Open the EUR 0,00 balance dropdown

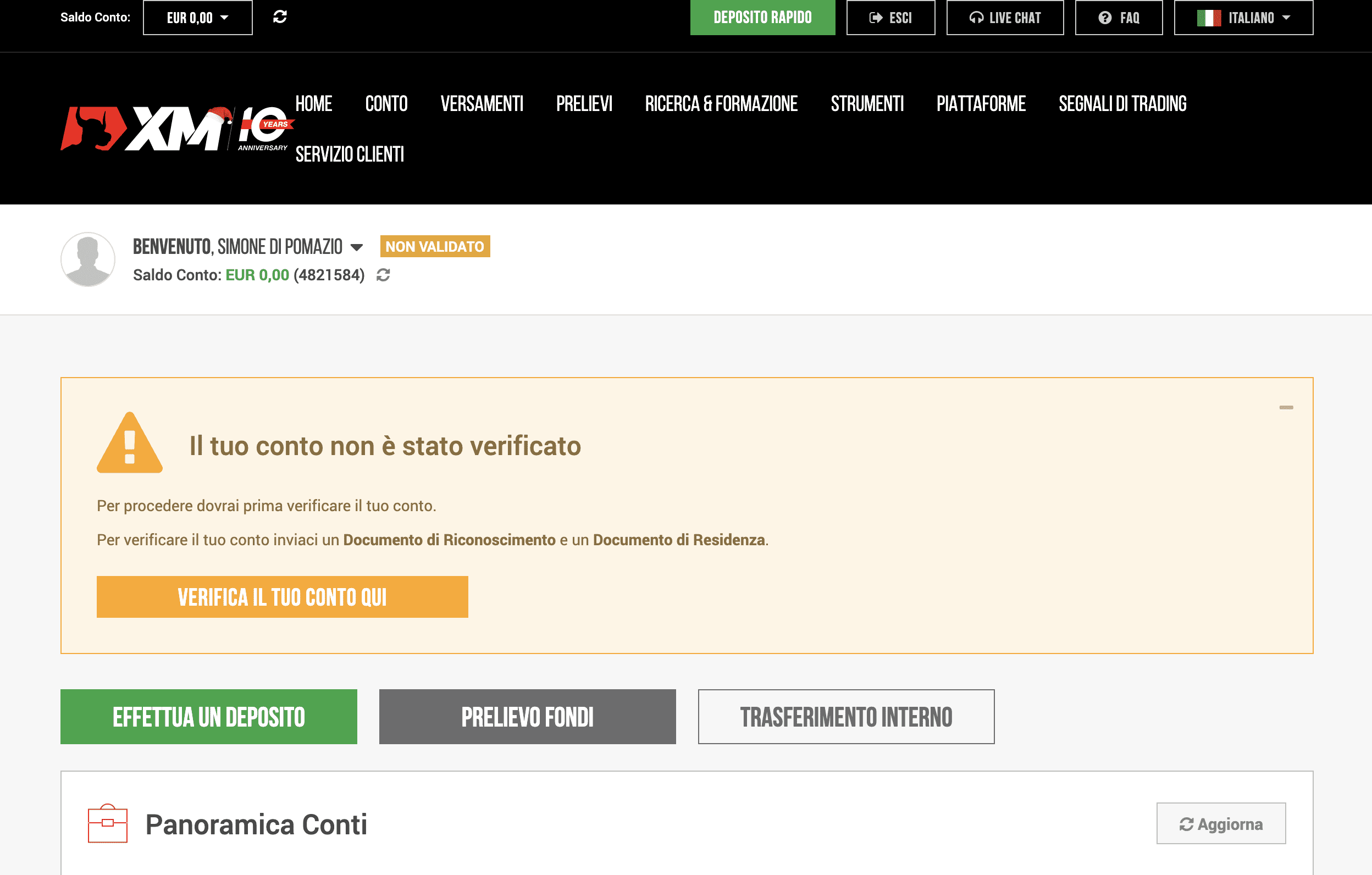click(x=197, y=18)
